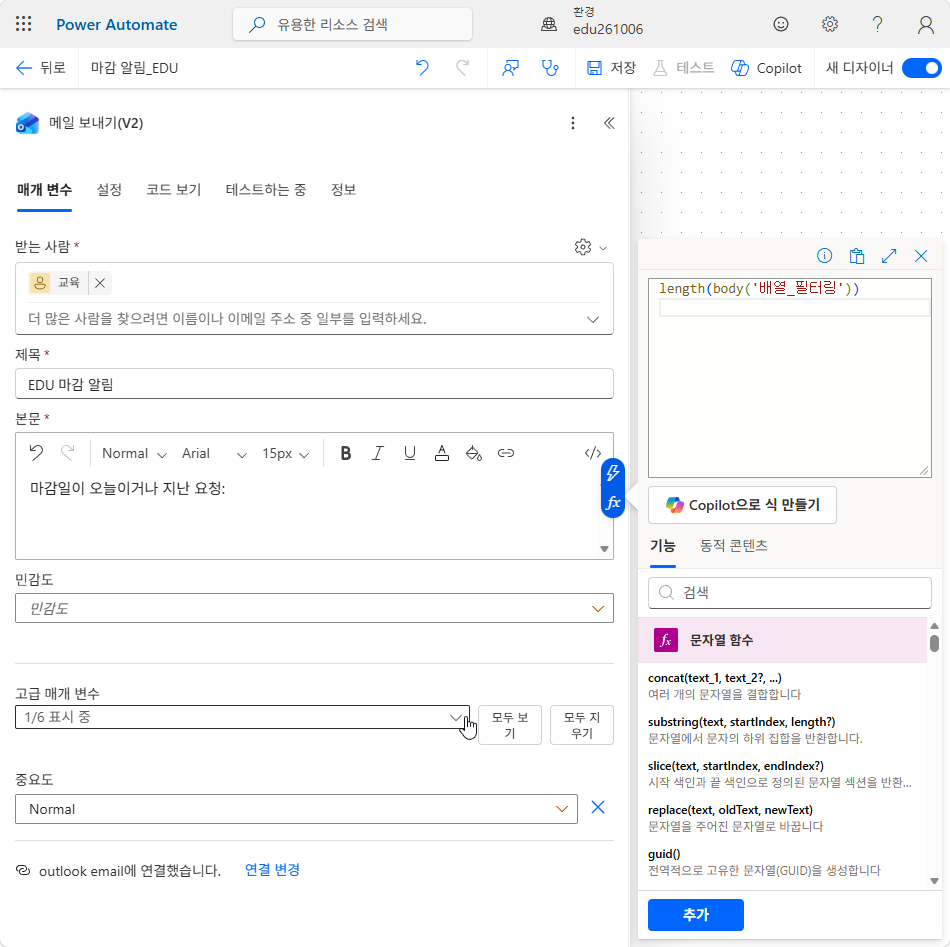Collapse the action panel with double chevron
The image size is (950, 947).
[x=609, y=123]
